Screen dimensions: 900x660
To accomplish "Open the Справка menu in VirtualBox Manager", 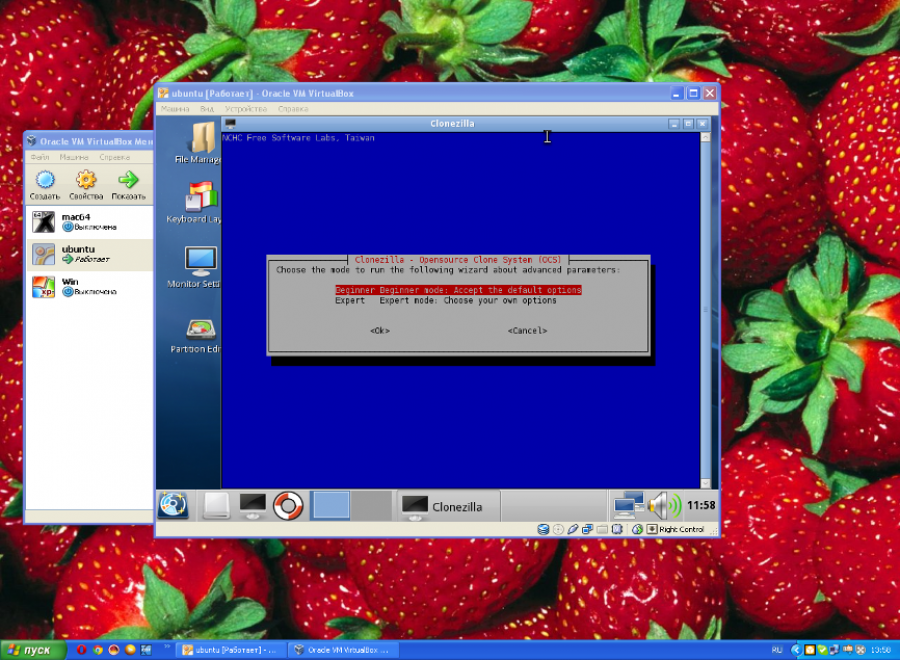I will tap(114, 157).
